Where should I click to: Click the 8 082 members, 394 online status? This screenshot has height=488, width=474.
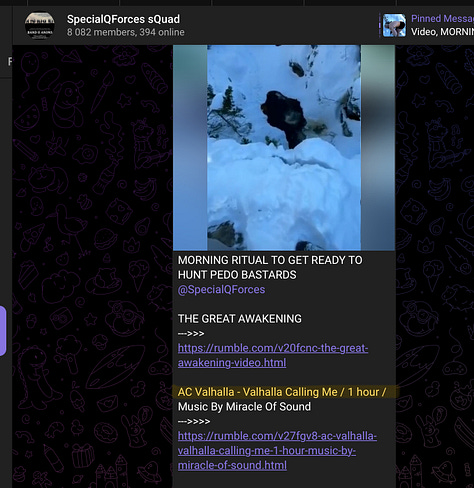(126, 32)
